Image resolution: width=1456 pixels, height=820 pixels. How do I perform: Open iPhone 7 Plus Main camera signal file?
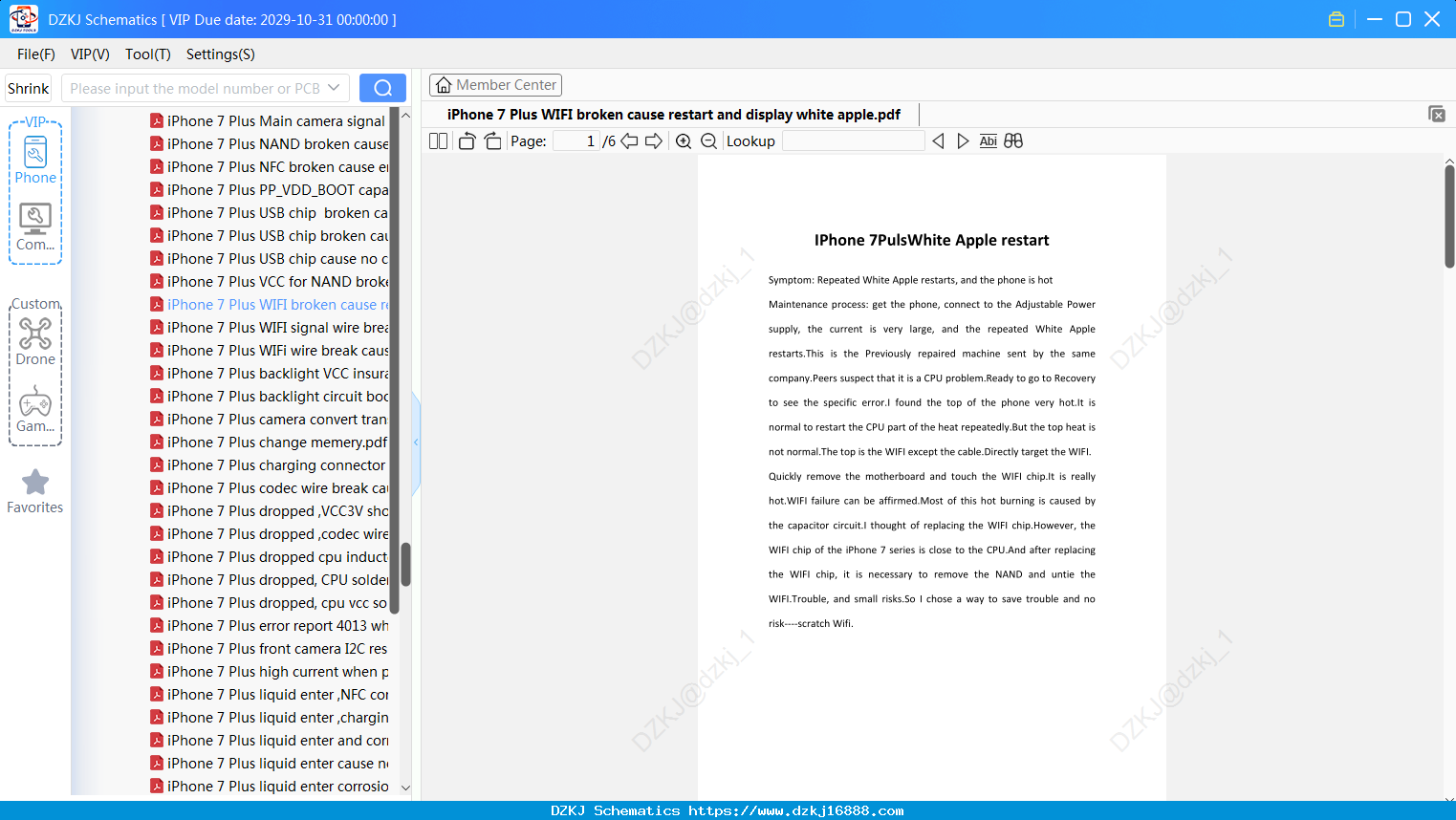(x=270, y=121)
